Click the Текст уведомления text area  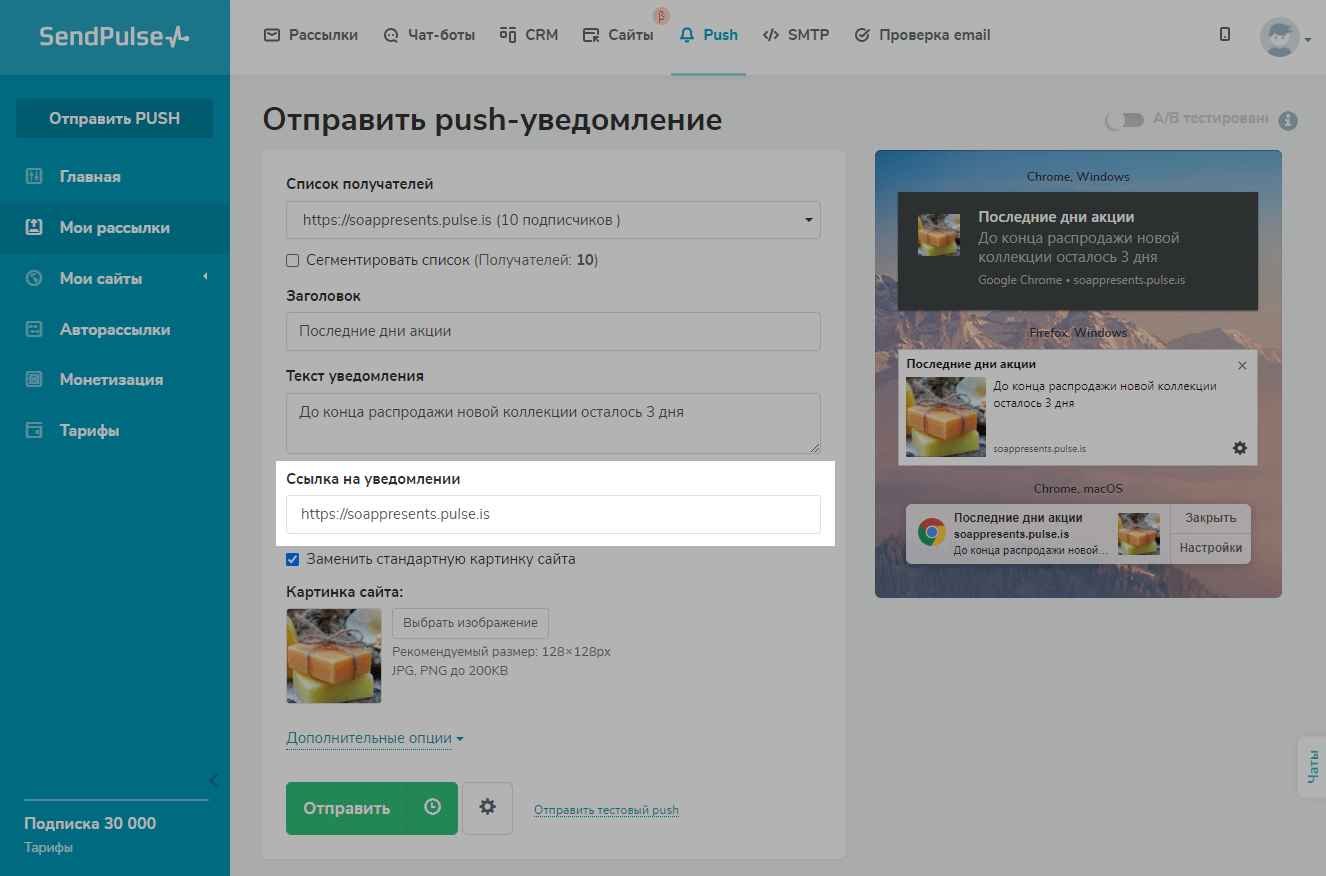pyautogui.click(x=553, y=423)
